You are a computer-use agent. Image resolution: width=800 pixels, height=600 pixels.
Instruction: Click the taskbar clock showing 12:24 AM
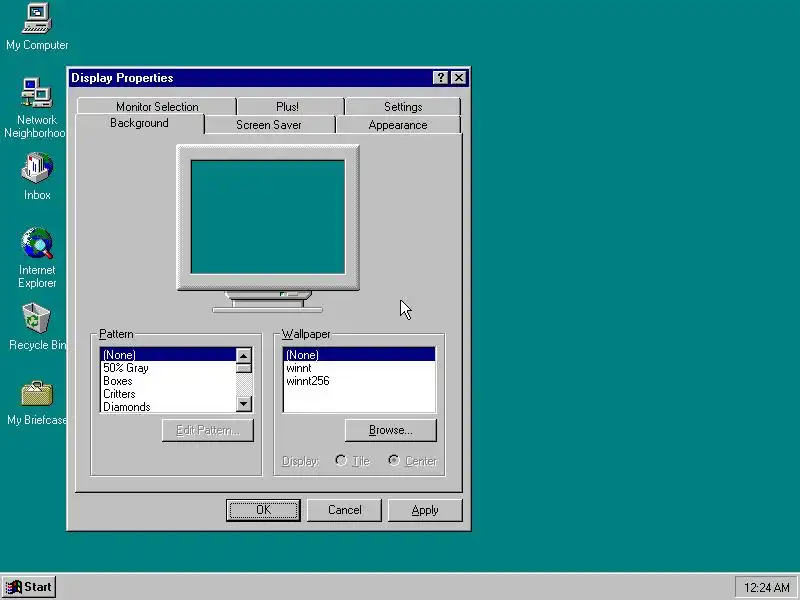coord(766,588)
